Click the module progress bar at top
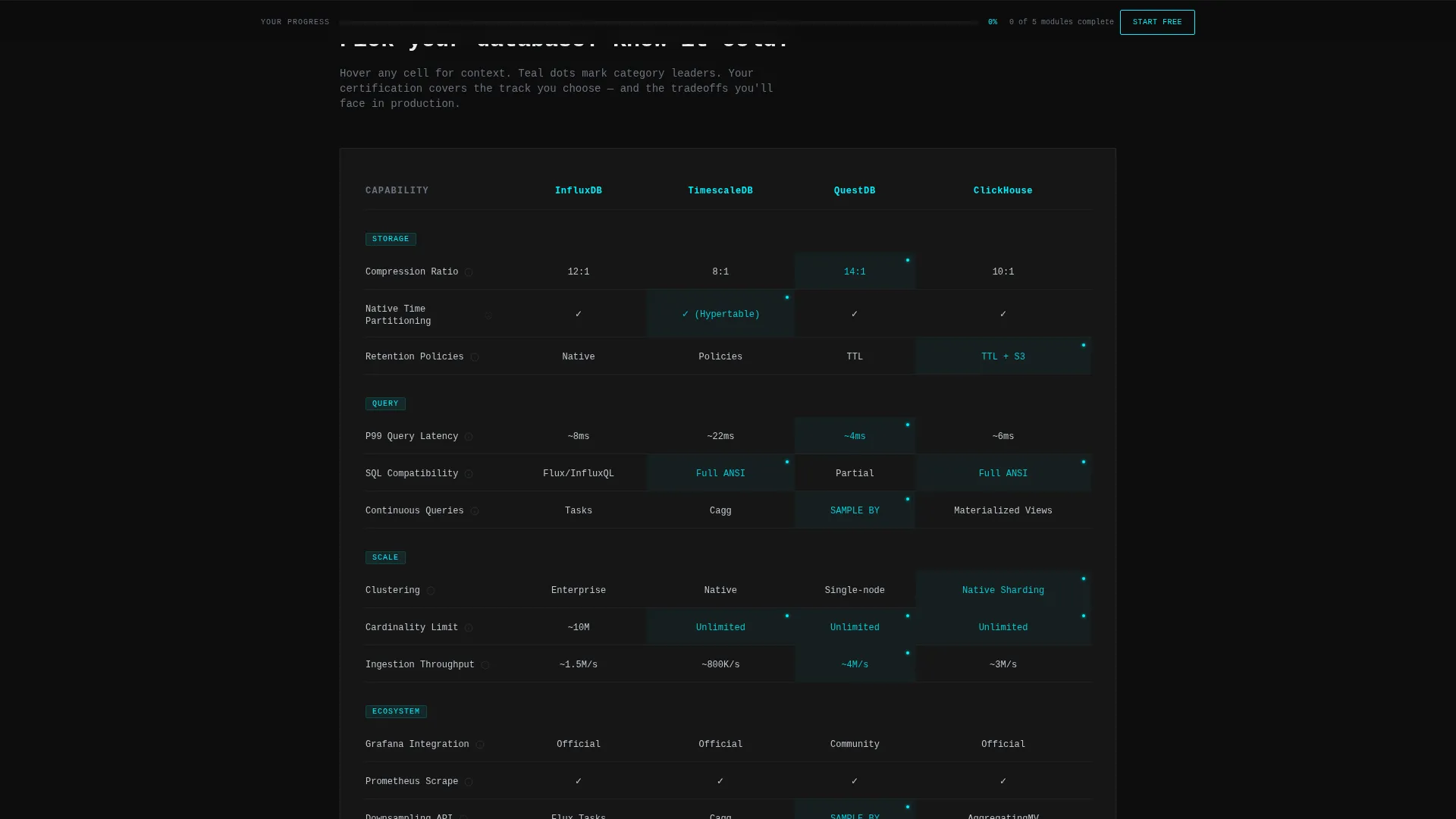The height and width of the screenshot is (819, 1456). tap(658, 23)
